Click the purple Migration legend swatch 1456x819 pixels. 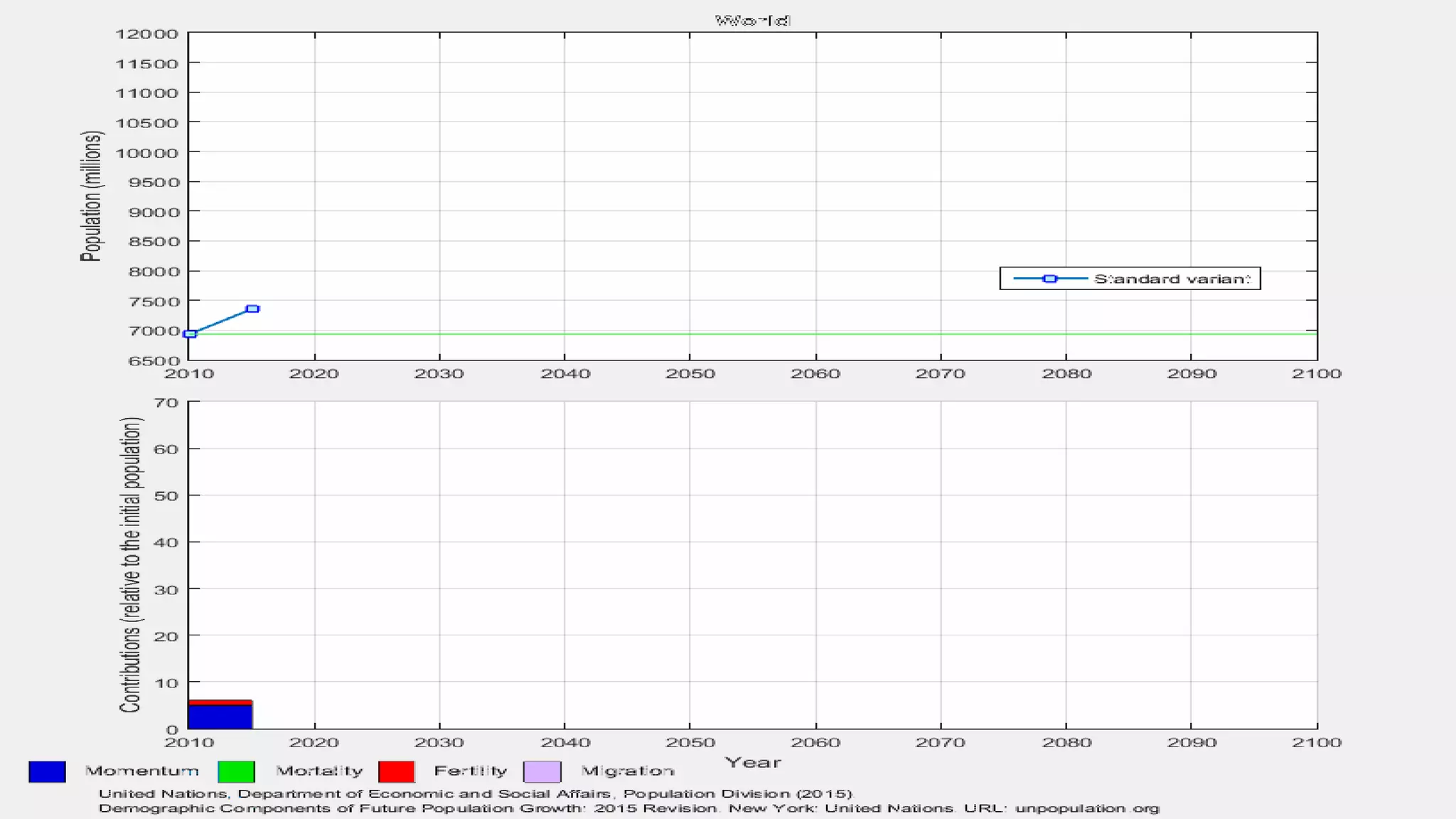[542, 771]
